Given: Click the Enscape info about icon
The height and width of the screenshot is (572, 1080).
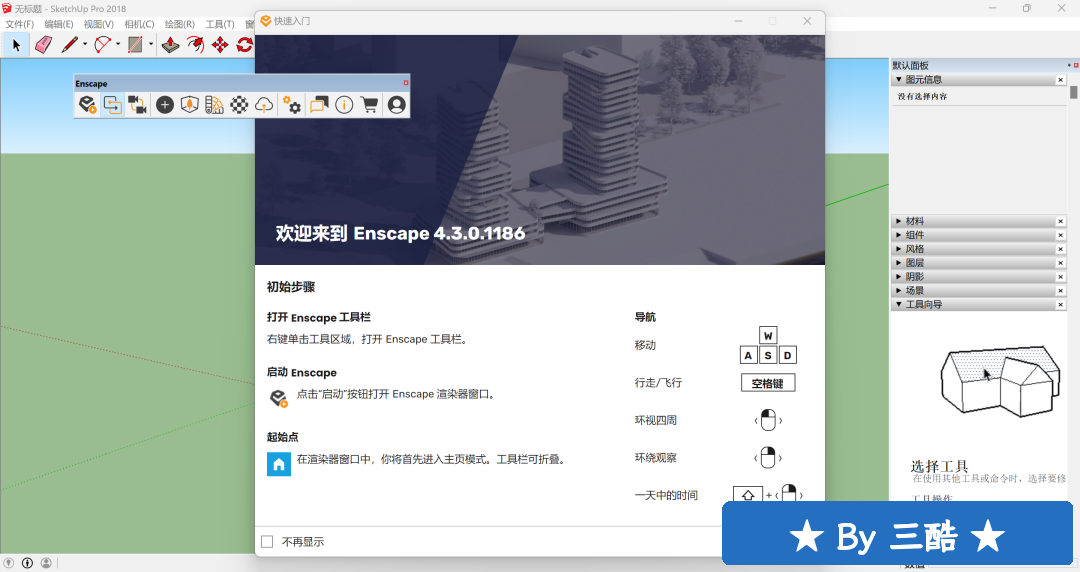Looking at the screenshot, I should click(x=344, y=105).
